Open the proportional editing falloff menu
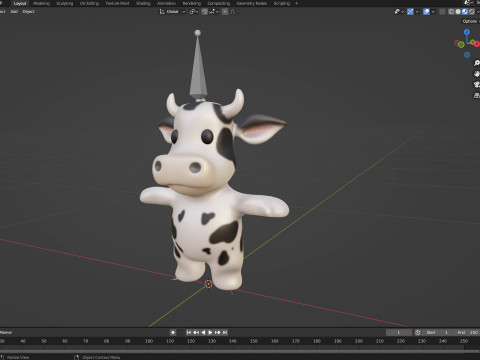Viewport: 480px width, 360px height. (233, 12)
